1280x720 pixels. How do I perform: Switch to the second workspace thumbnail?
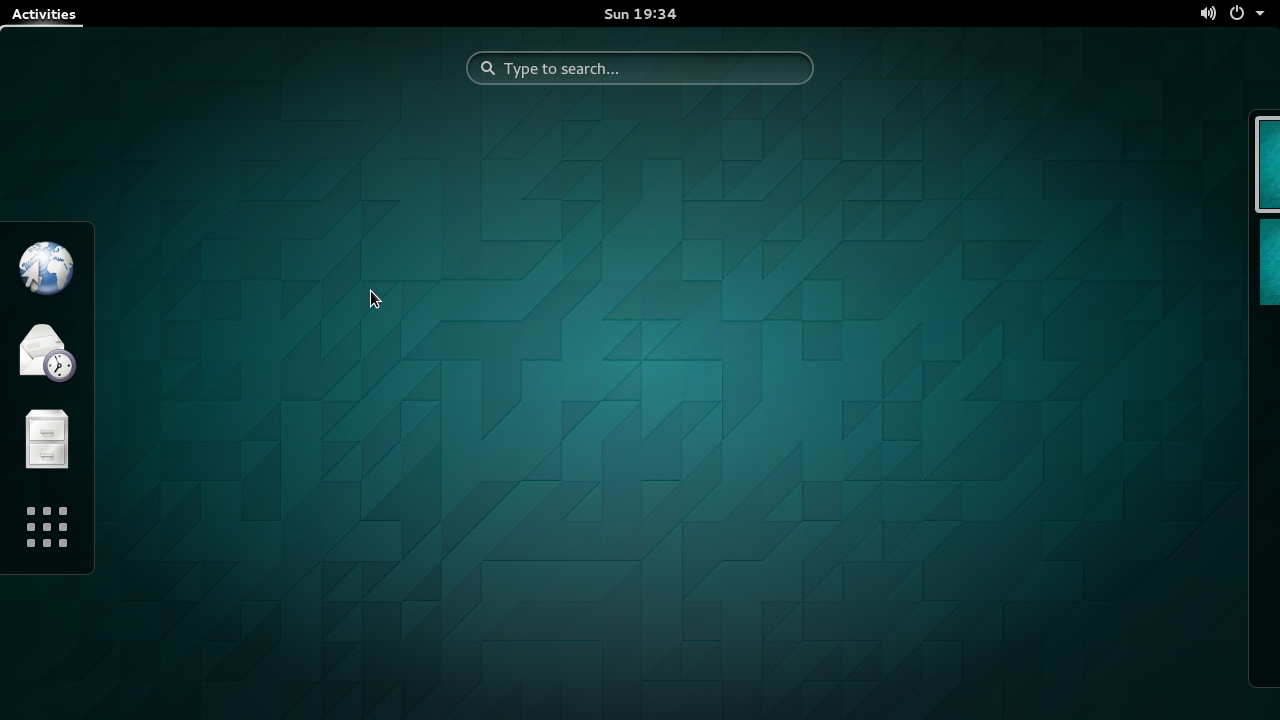click(x=1270, y=262)
